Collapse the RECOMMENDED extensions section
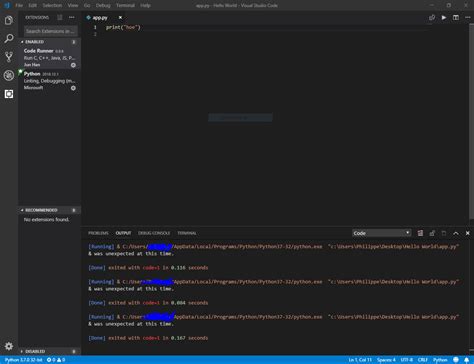 pos(49,210)
